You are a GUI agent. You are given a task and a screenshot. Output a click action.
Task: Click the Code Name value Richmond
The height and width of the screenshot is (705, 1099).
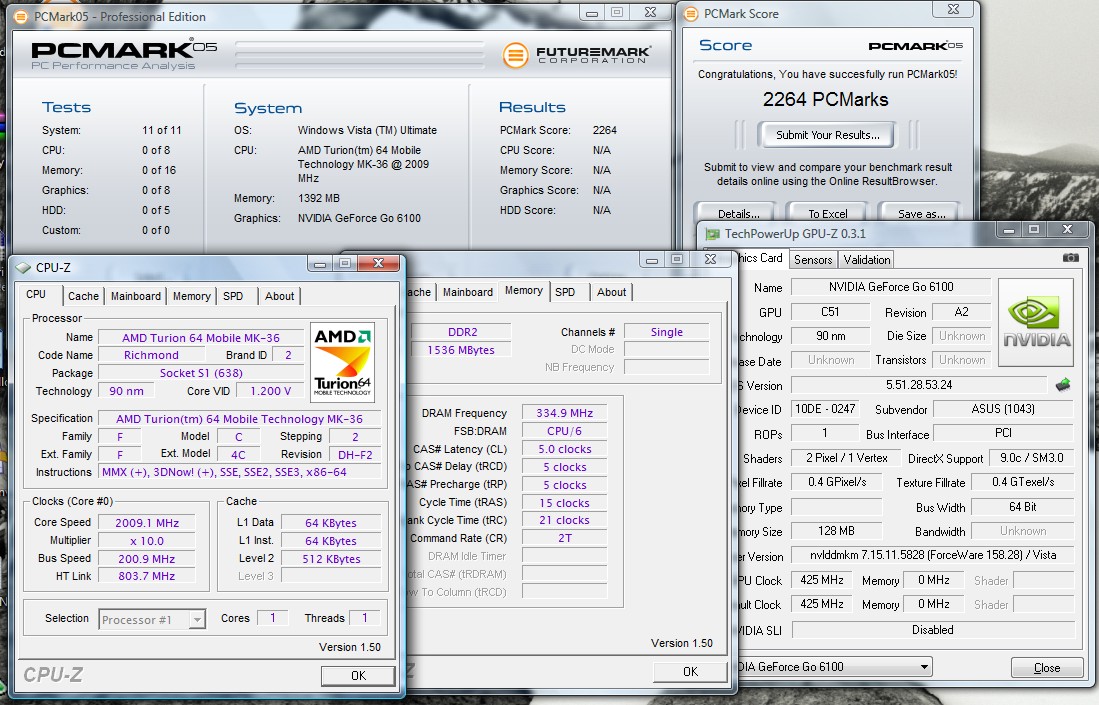pyautogui.click(x=151, y=355)
